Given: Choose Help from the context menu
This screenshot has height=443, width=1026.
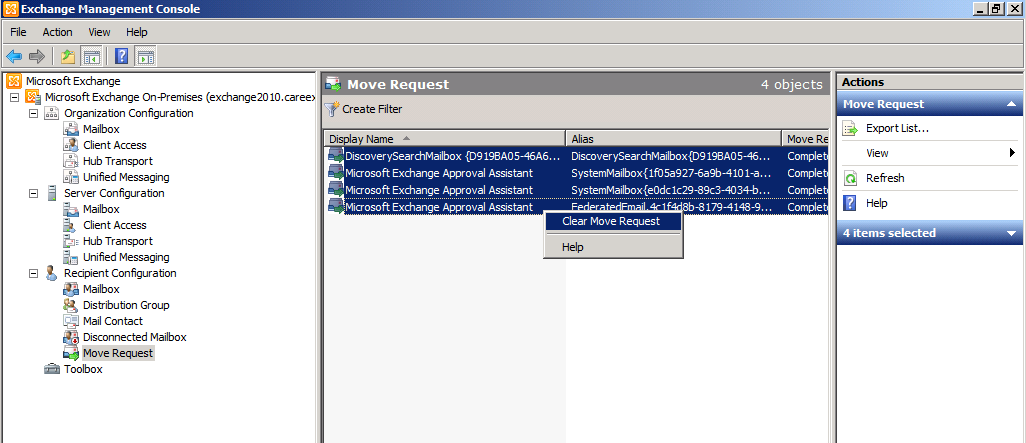Looking at the screenshot, I should tap(613, 247).
